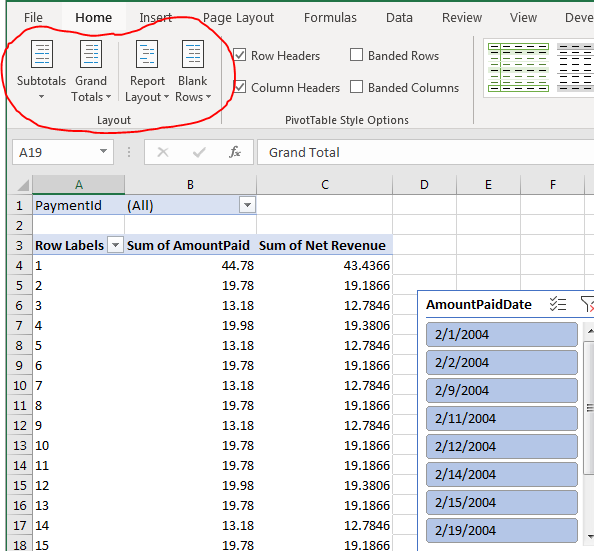Click the formula bar cancel X icon
Image resolution: width=594 pixels, height=551 pixels.
[163, 152]
